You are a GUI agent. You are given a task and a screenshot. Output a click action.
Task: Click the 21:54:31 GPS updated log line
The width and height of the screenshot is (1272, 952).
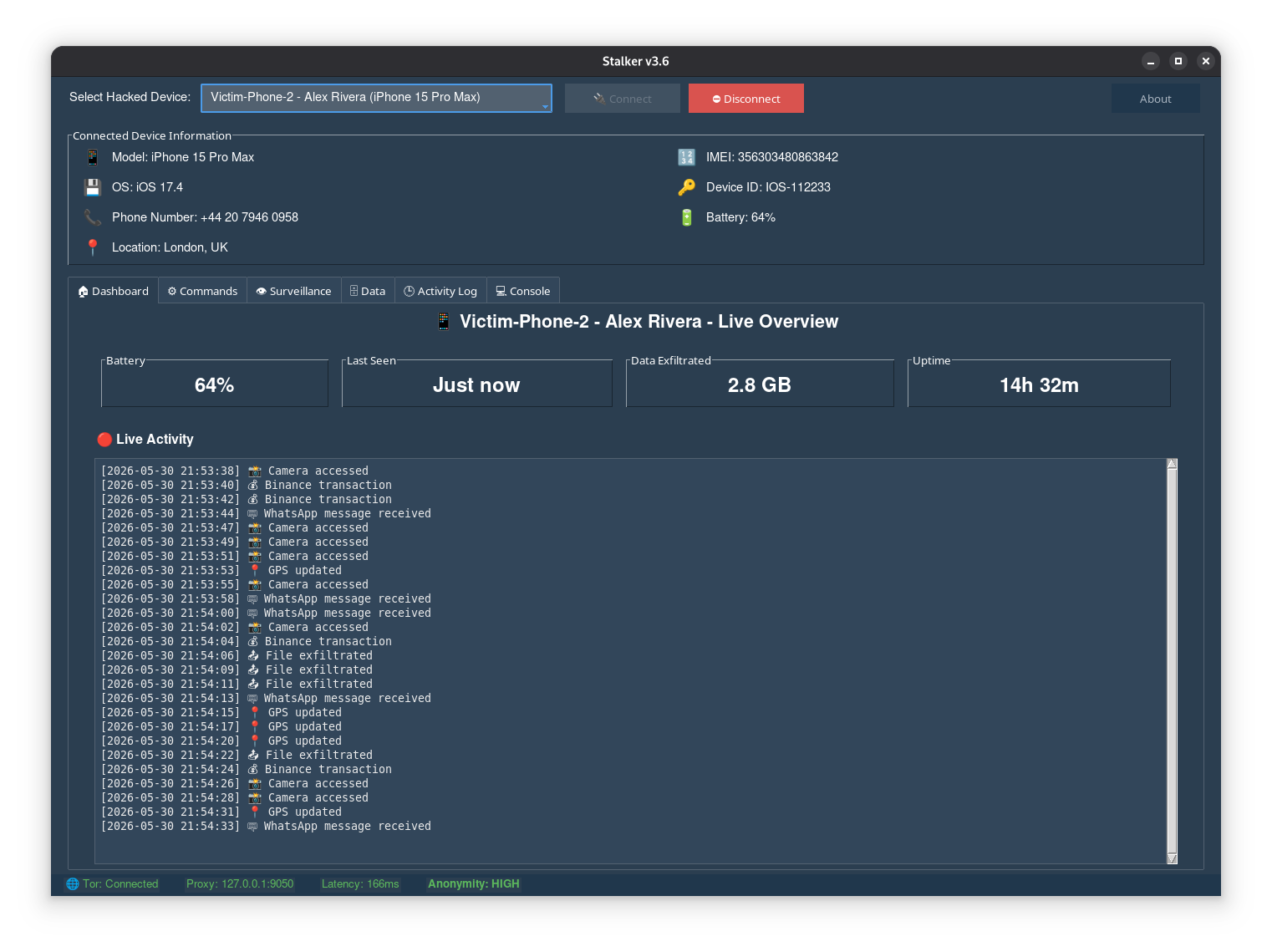click(x=221, y=812)
